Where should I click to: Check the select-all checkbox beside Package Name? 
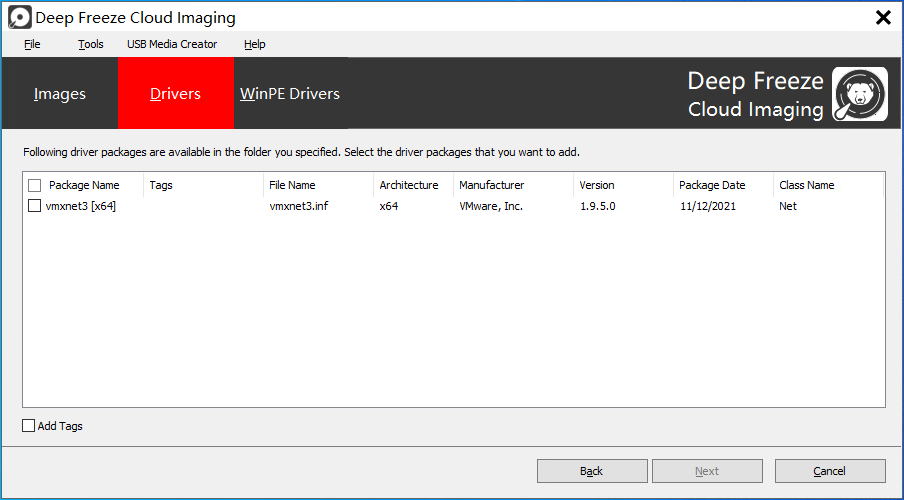tap(35, 185)
